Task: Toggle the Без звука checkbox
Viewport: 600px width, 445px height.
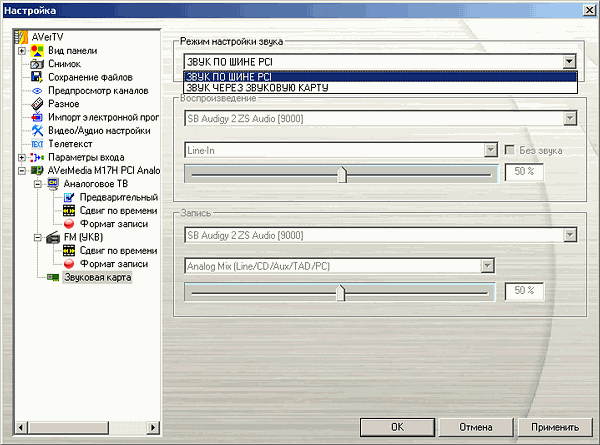Action: [511, 150]
